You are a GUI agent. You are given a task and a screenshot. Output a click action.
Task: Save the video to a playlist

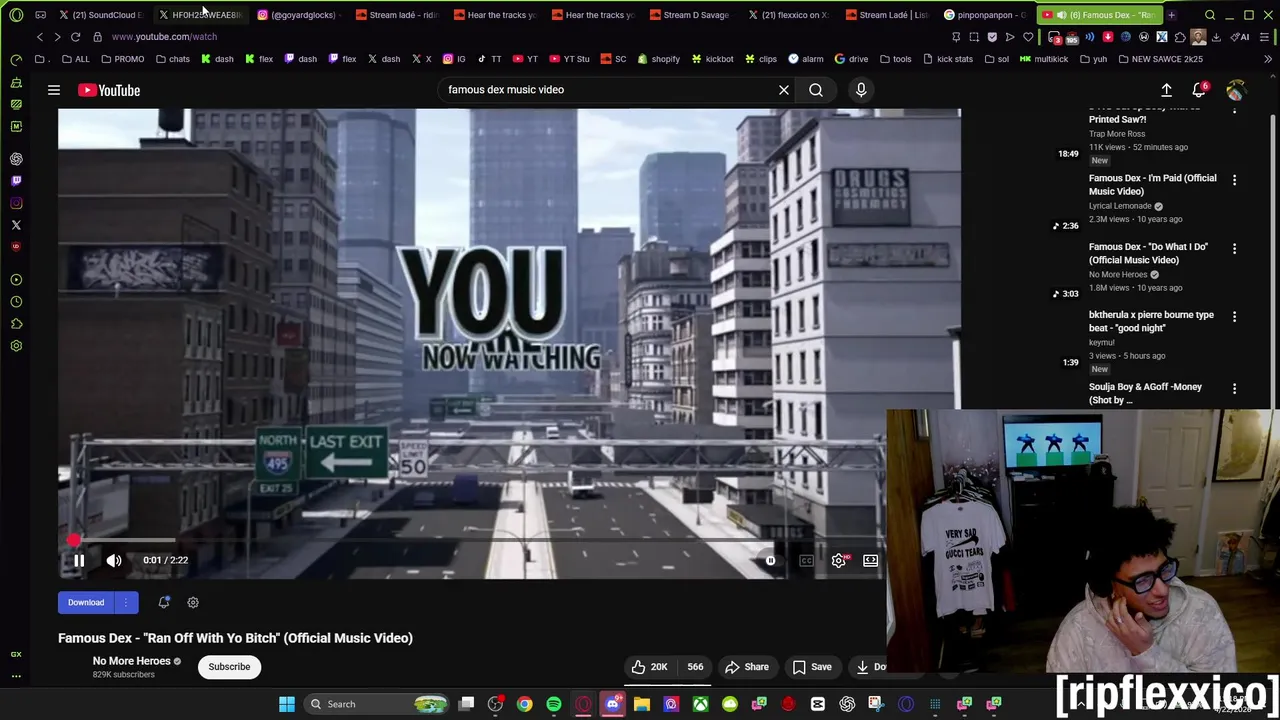tap(811, 667)
